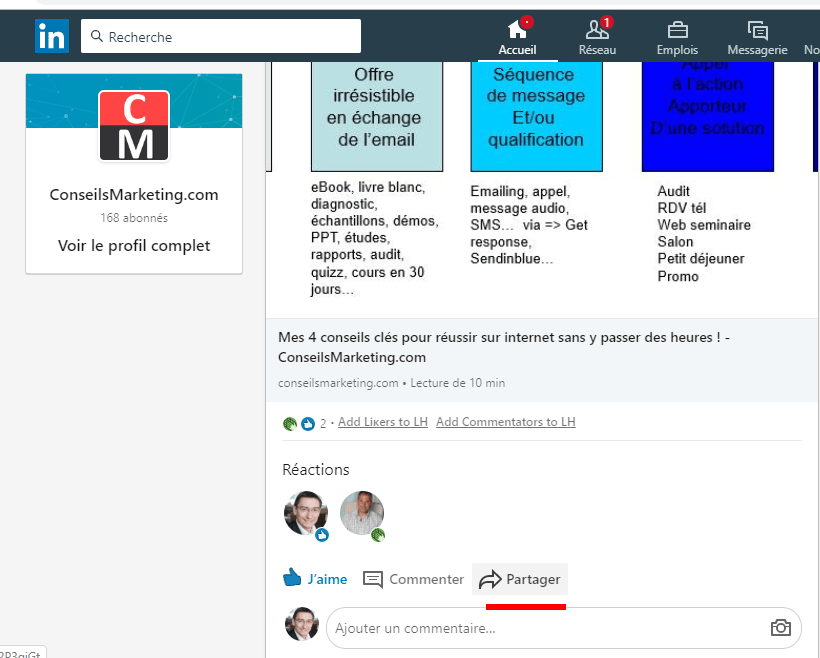
Task: Click Voir le profil complet
Action: tap(134, 245)
